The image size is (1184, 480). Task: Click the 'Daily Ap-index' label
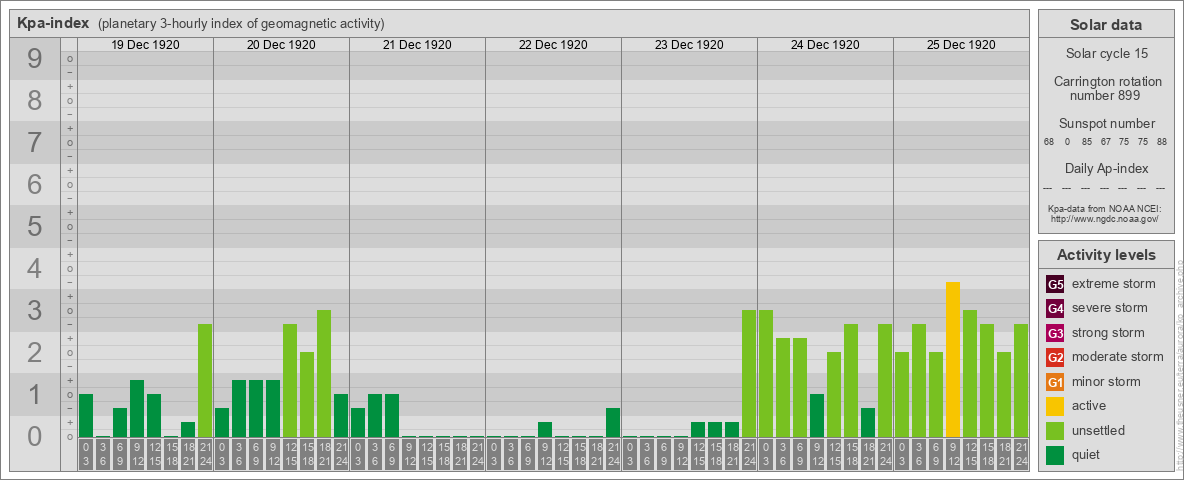(x=1106, y=168)
